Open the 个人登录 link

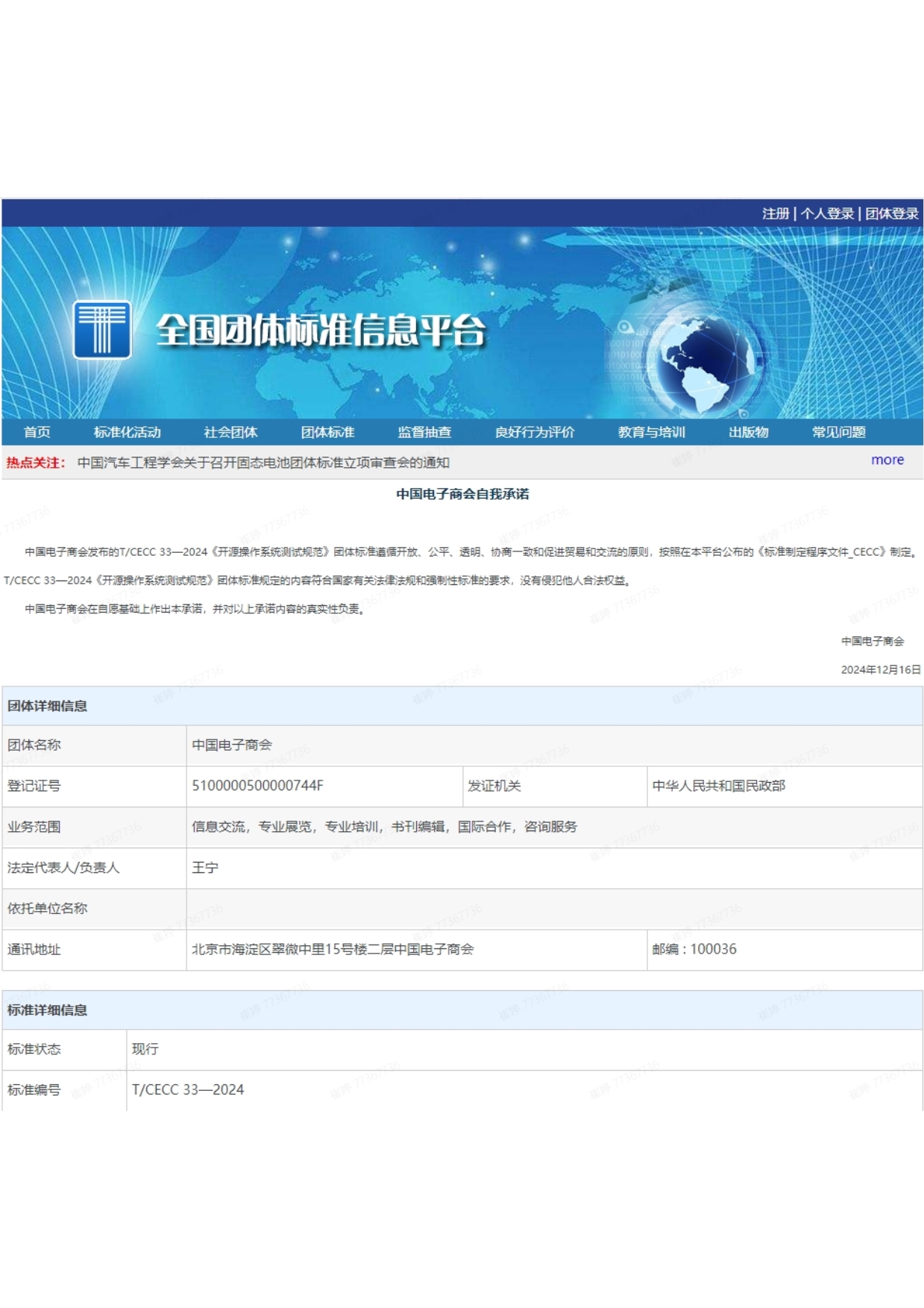click(827, 213)
